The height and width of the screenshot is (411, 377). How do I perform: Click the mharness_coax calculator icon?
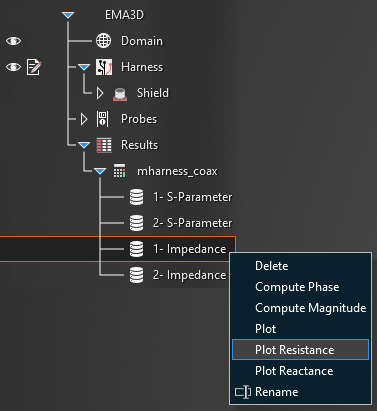coord(119,171)
